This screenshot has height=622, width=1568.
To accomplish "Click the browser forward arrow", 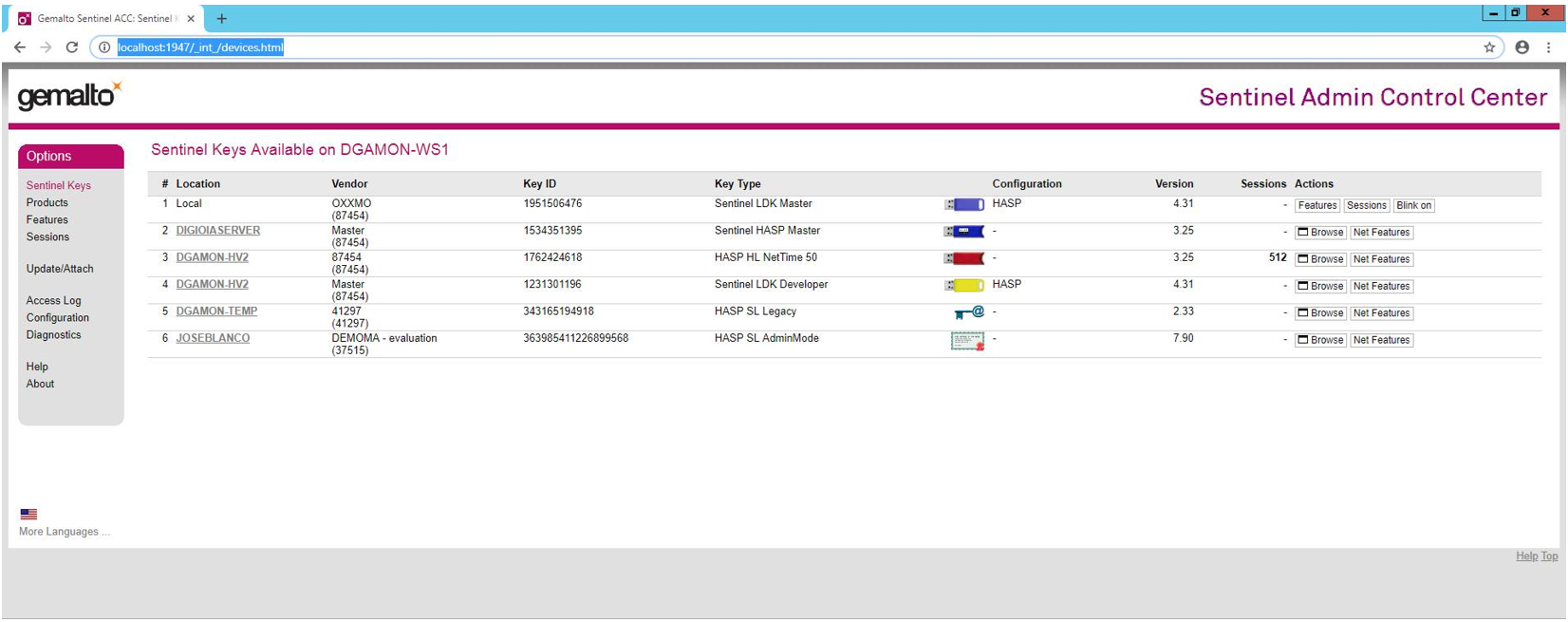I will pos(46,47).
